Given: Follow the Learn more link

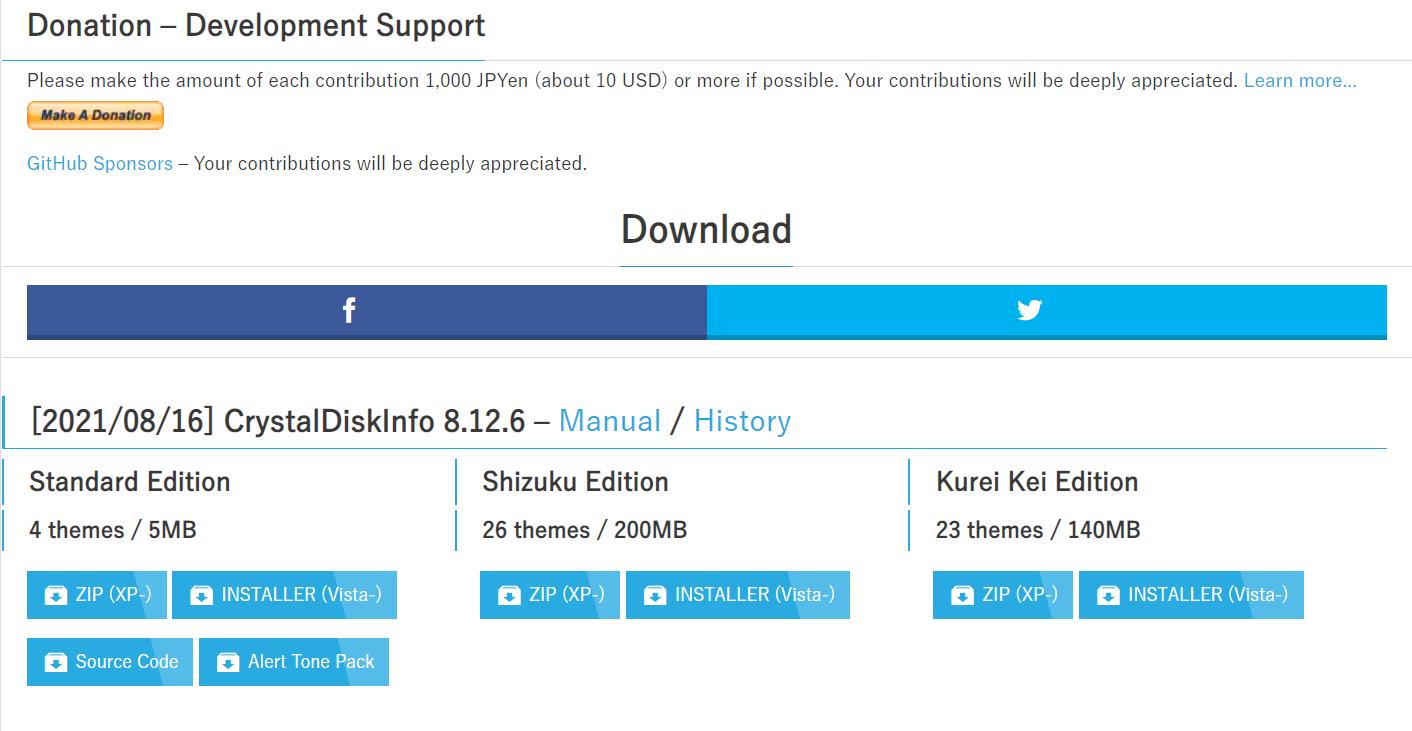Looking at the screenshot, I should pyautogui.click(x=1300, y=80).
